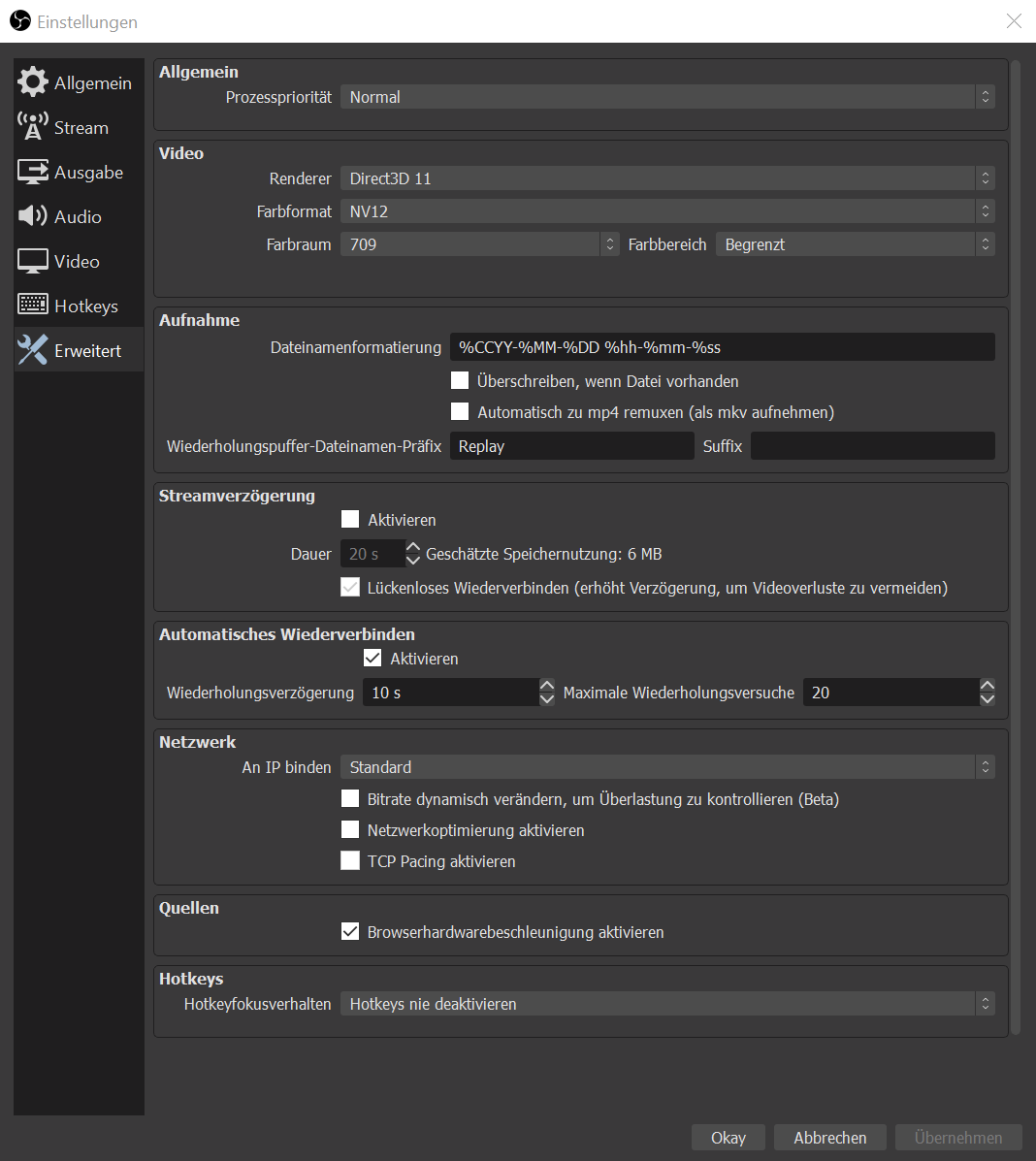Open Stream settings via antenna icon
Screen dimensions: 1036x1161
click(33, 127)
